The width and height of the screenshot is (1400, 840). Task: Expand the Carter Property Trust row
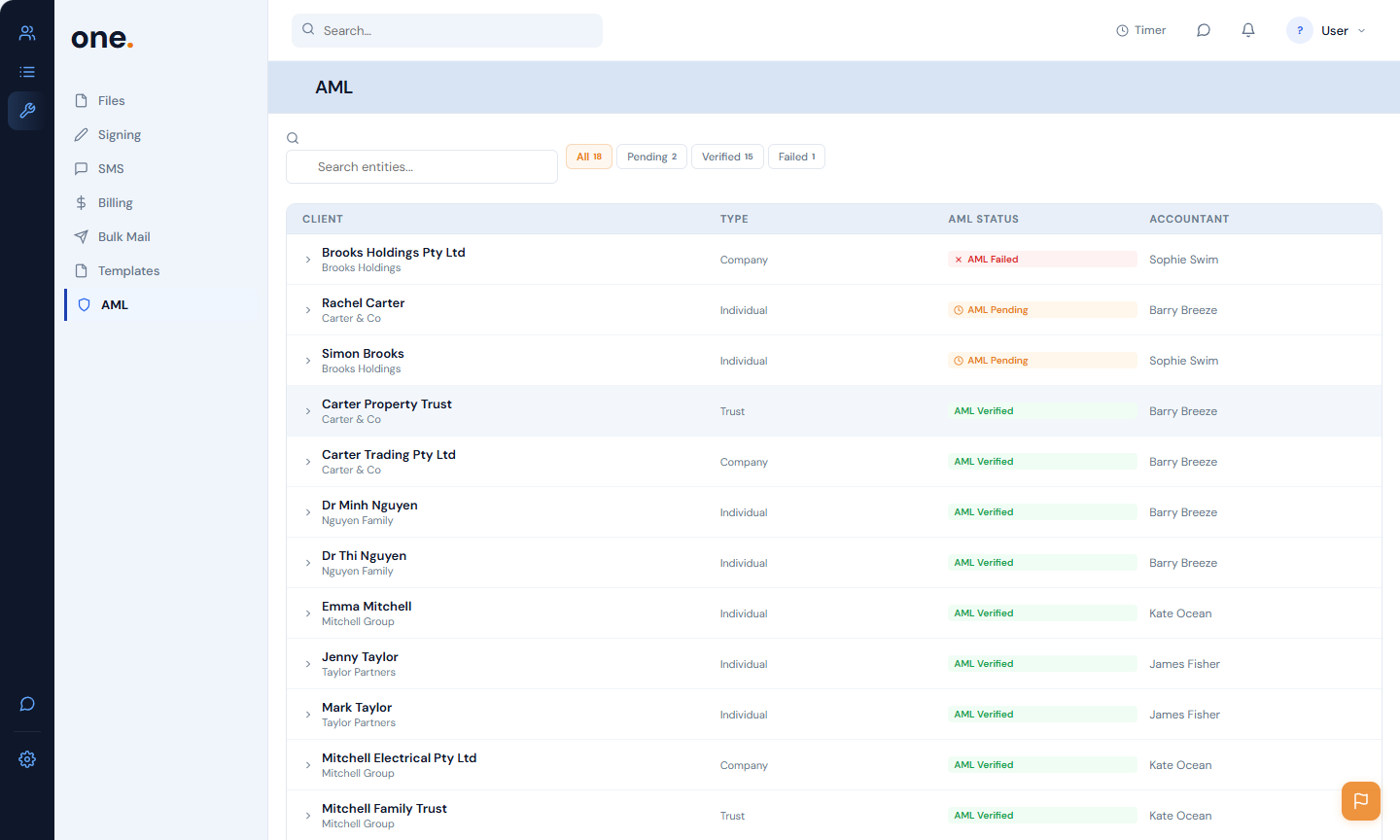tap(308, 411)
